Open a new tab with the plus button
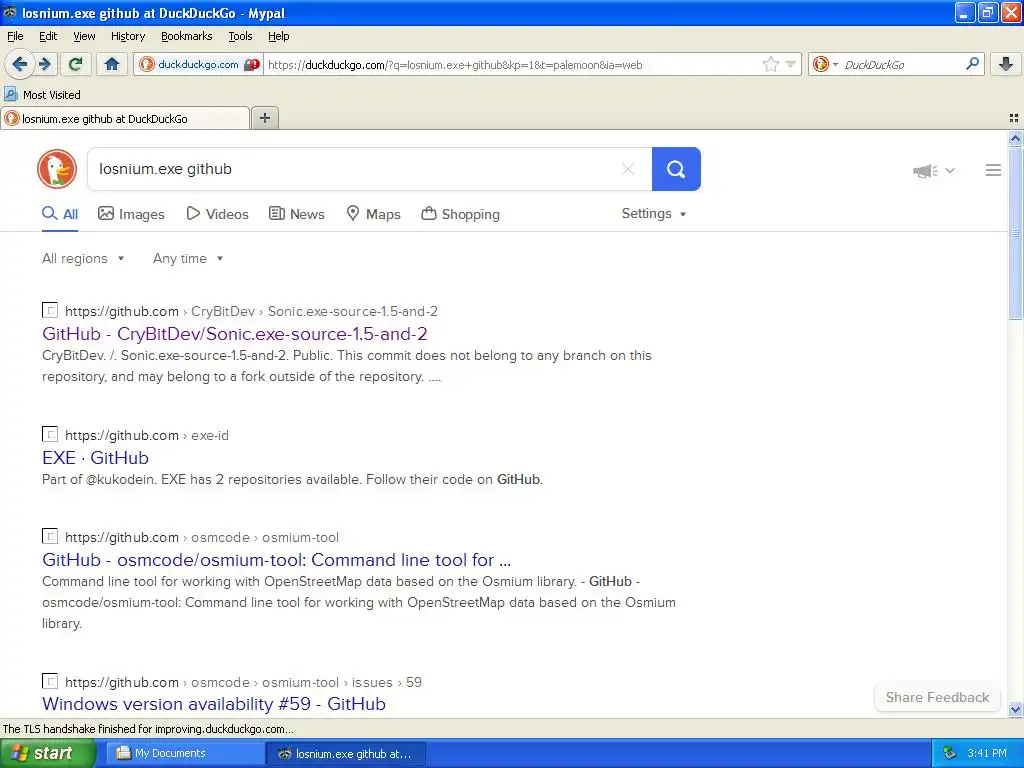Screen dimensions: 1024x768 pos(264,118)
